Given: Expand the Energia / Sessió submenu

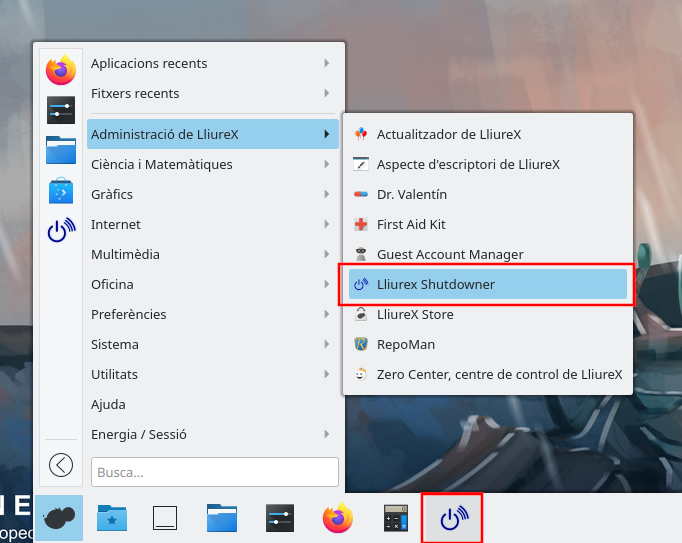Looking at the screenshot, I should (212, 434).
